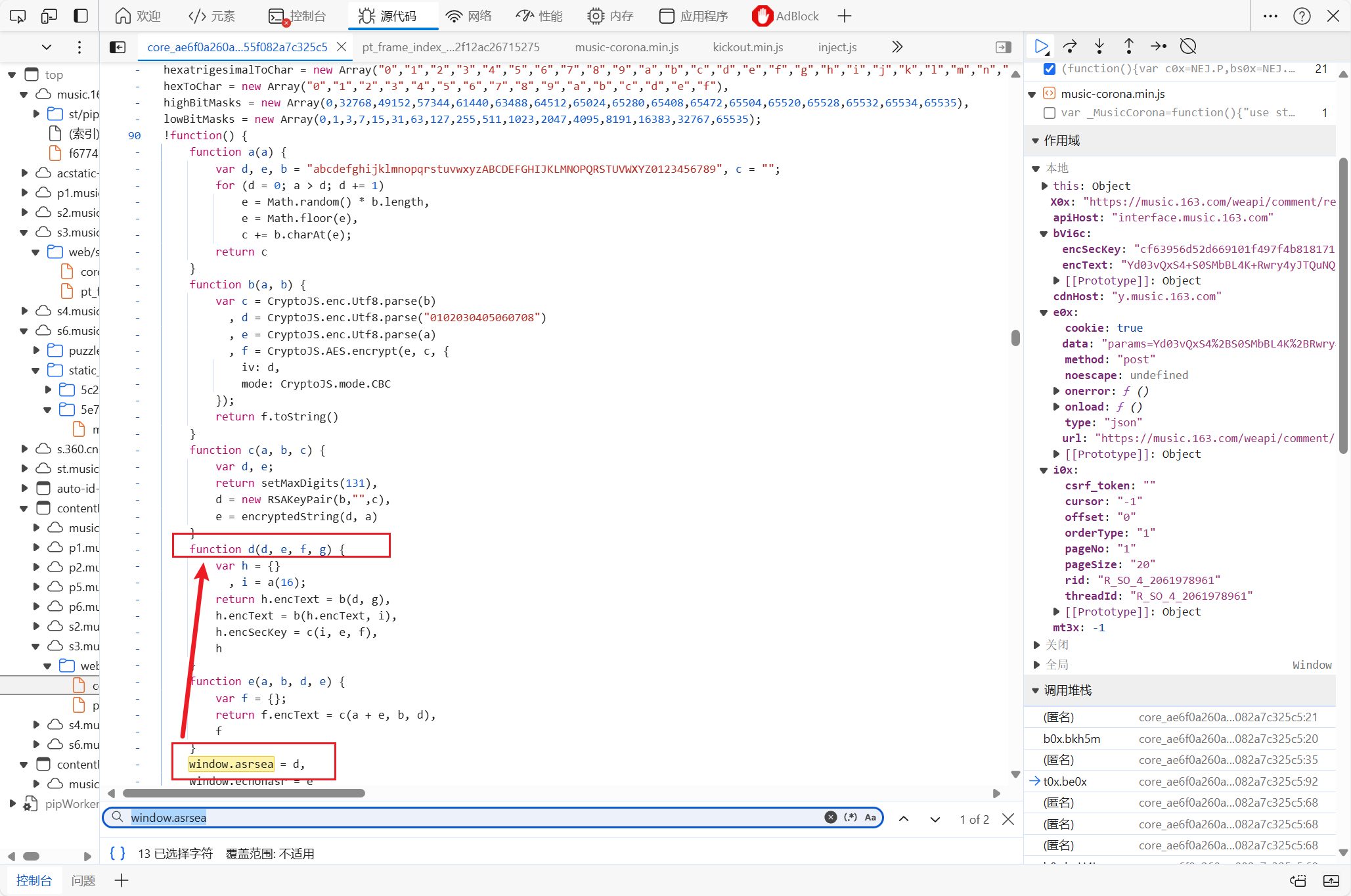This screenshot has width=1351, height=896.
Task: Expand navigator pane dropdown chevron
Action: 46,47
